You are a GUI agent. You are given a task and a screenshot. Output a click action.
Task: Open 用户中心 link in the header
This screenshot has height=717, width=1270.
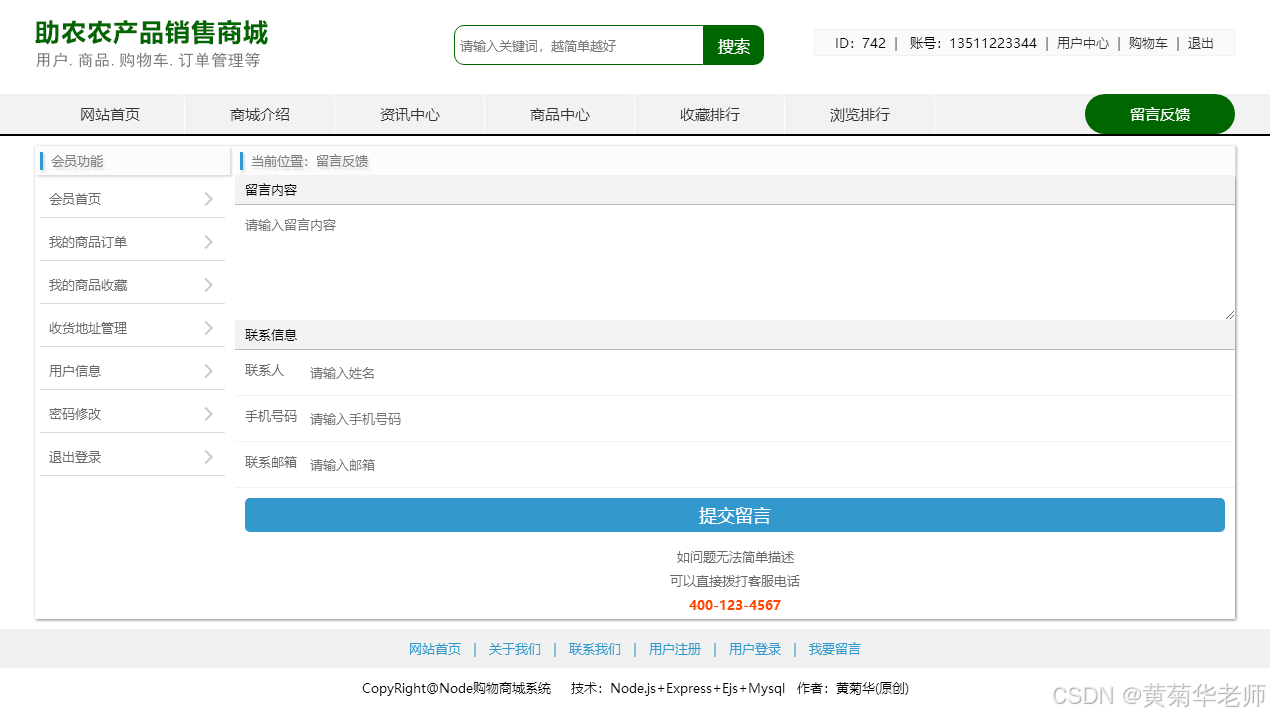tap(1083, 43)
